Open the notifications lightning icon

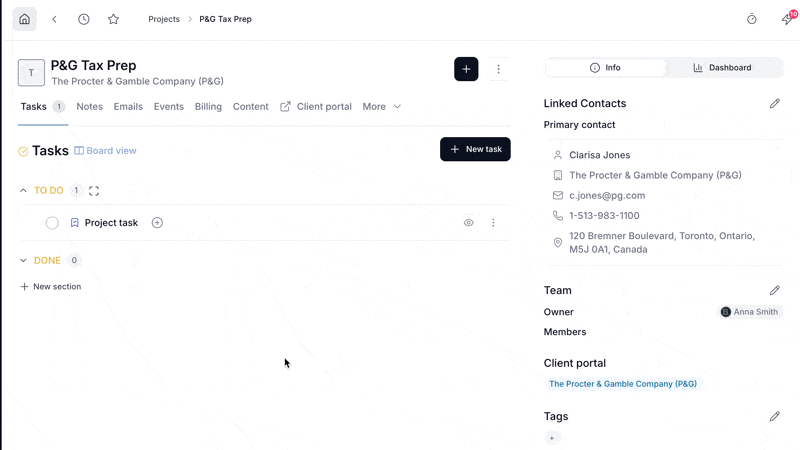point(788,19)
